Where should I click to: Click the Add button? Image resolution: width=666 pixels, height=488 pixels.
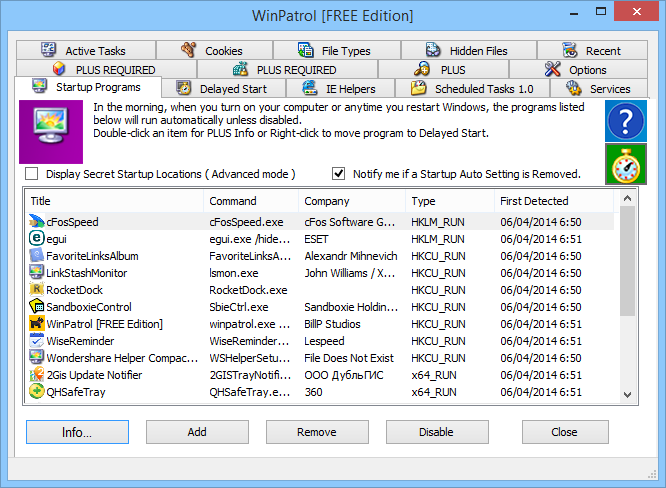click(x=197, y=432)
